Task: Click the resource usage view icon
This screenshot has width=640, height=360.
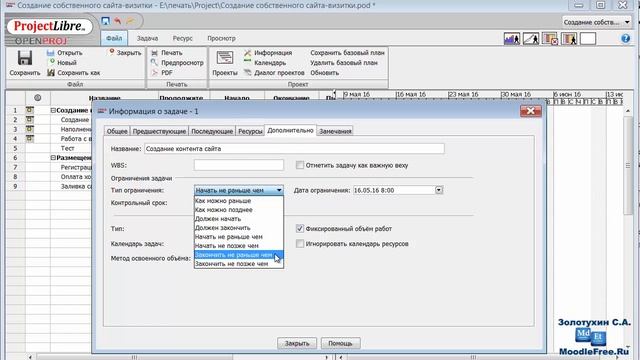Action: click(x=569, y=39)
